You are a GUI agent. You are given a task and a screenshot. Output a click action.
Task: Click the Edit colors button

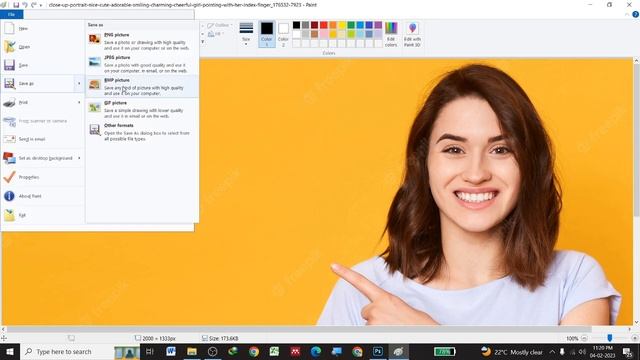pos(391,34)
